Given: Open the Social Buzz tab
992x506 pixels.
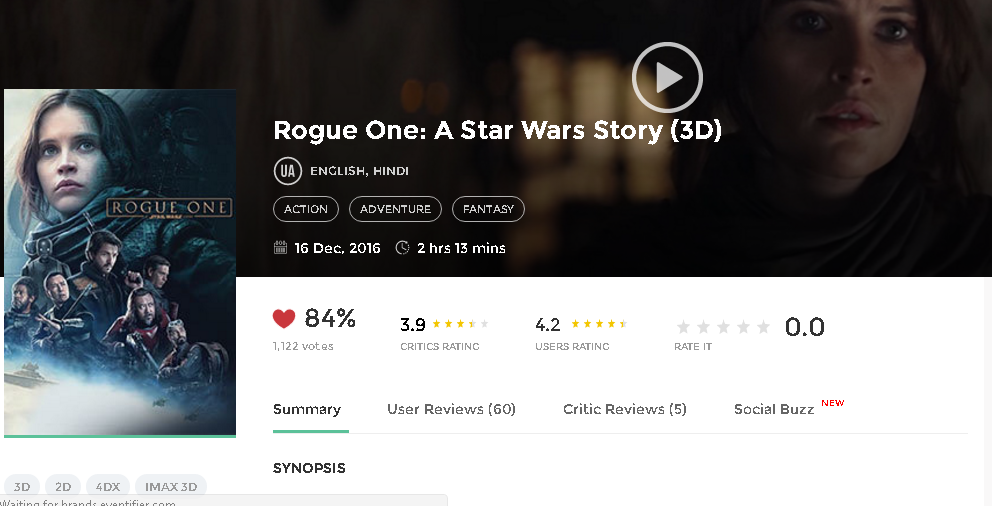Looking at the screenshot, I should tap(774, 409).
